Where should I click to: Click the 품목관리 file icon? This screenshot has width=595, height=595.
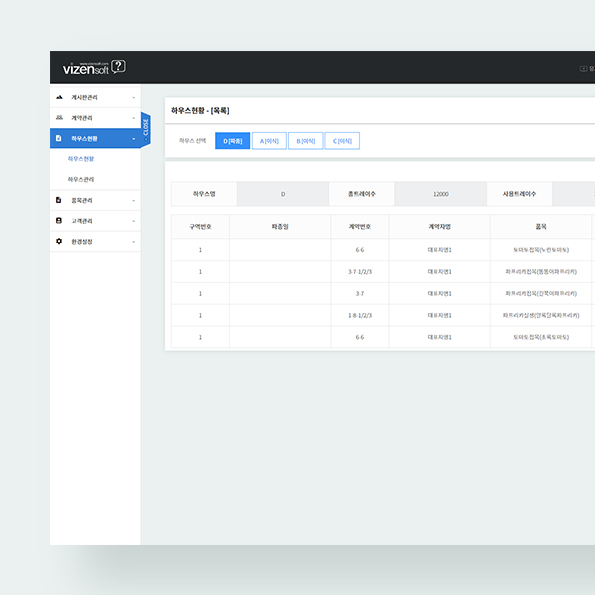click(58, 200)
